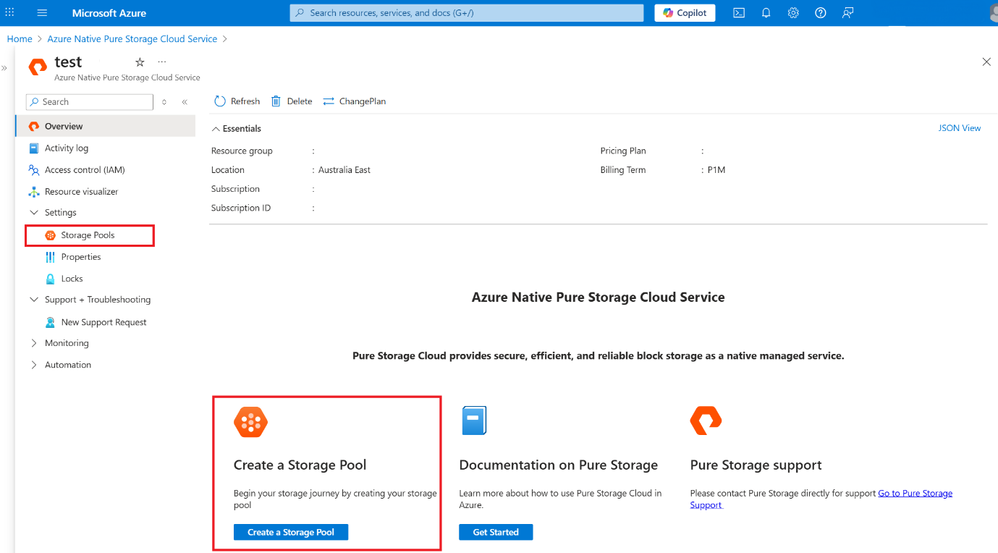Image resolution: width=998 pixels, height=553 pixels.
Task: Open Access control (IAM)
Action: point(85,170)
